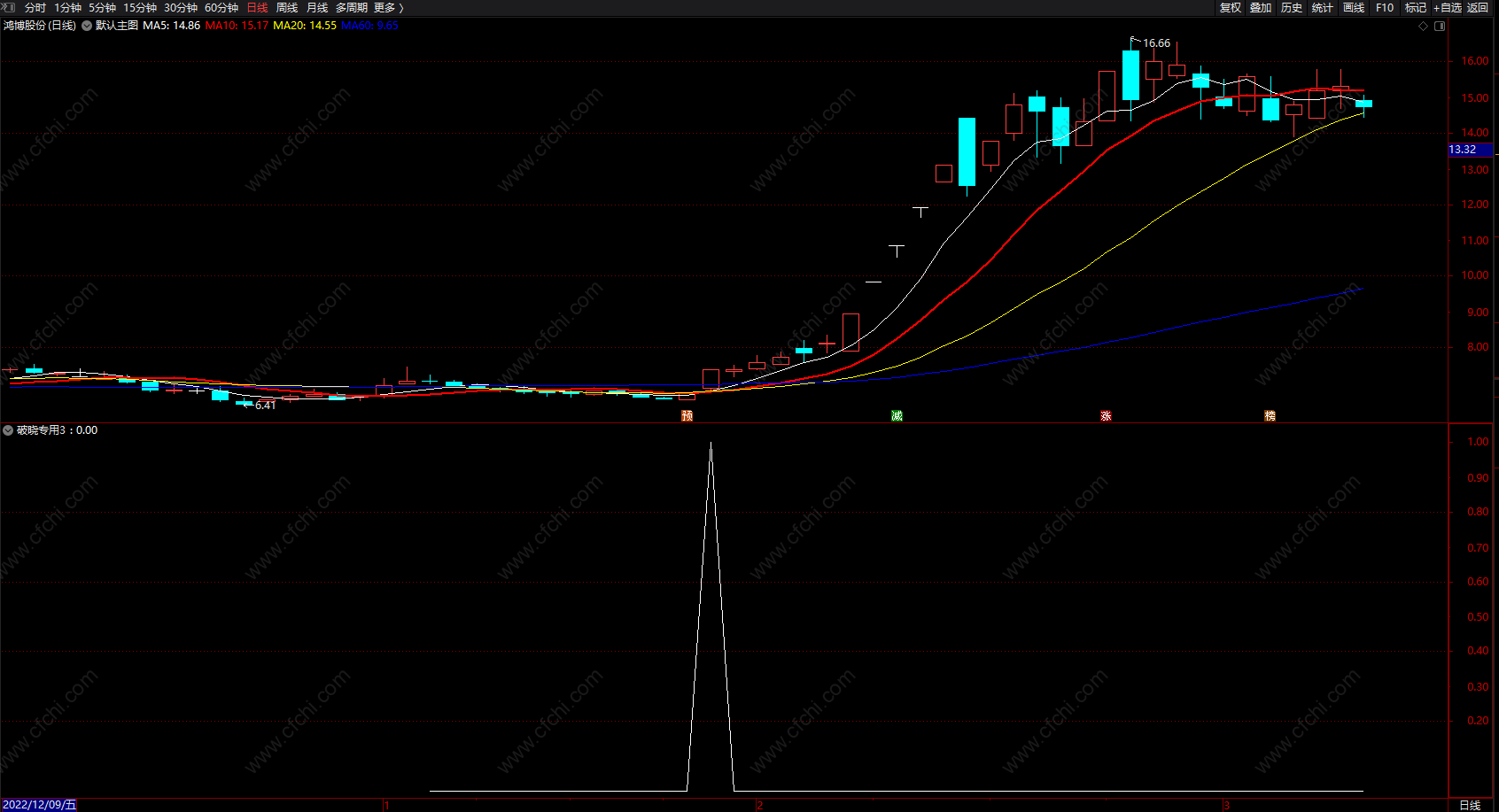This screenshot has width=1499, height=812.
Task: Switch to 月线 monthly chart
Action: click(x=317, y=7)
